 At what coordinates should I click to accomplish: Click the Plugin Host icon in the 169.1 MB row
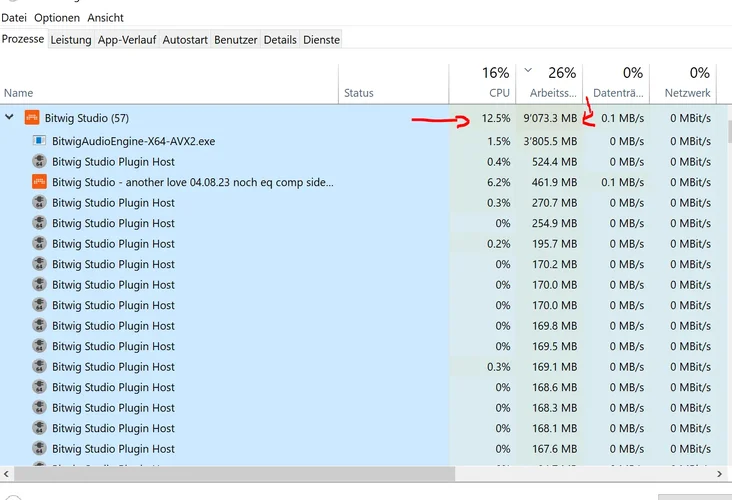39,366
